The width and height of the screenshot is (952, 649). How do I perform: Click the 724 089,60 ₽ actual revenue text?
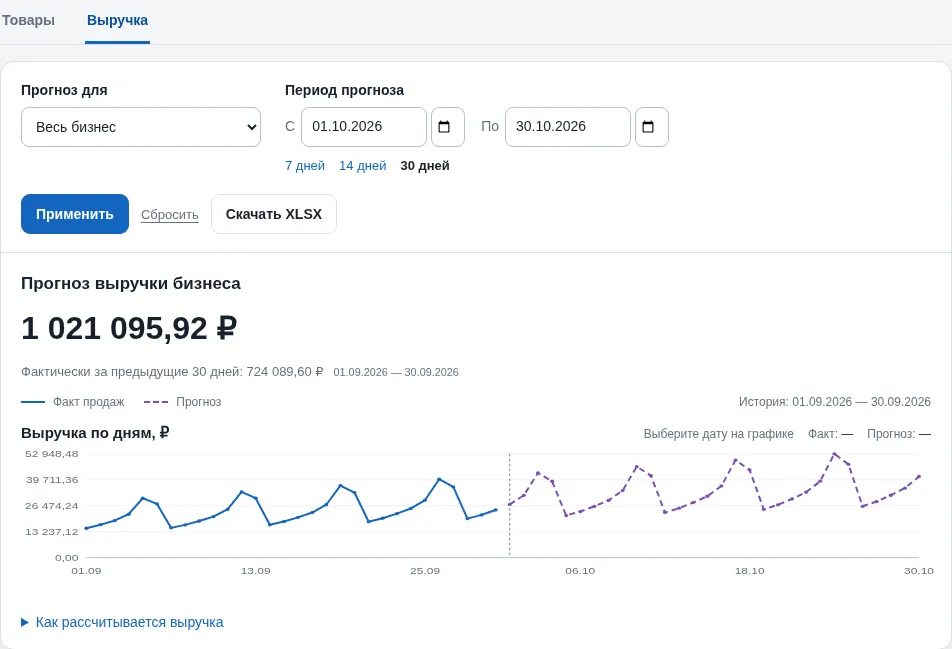tap(285, 372)
